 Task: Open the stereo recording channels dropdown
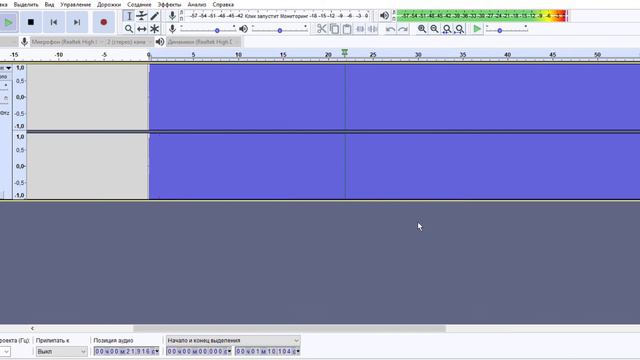point(129,42)
